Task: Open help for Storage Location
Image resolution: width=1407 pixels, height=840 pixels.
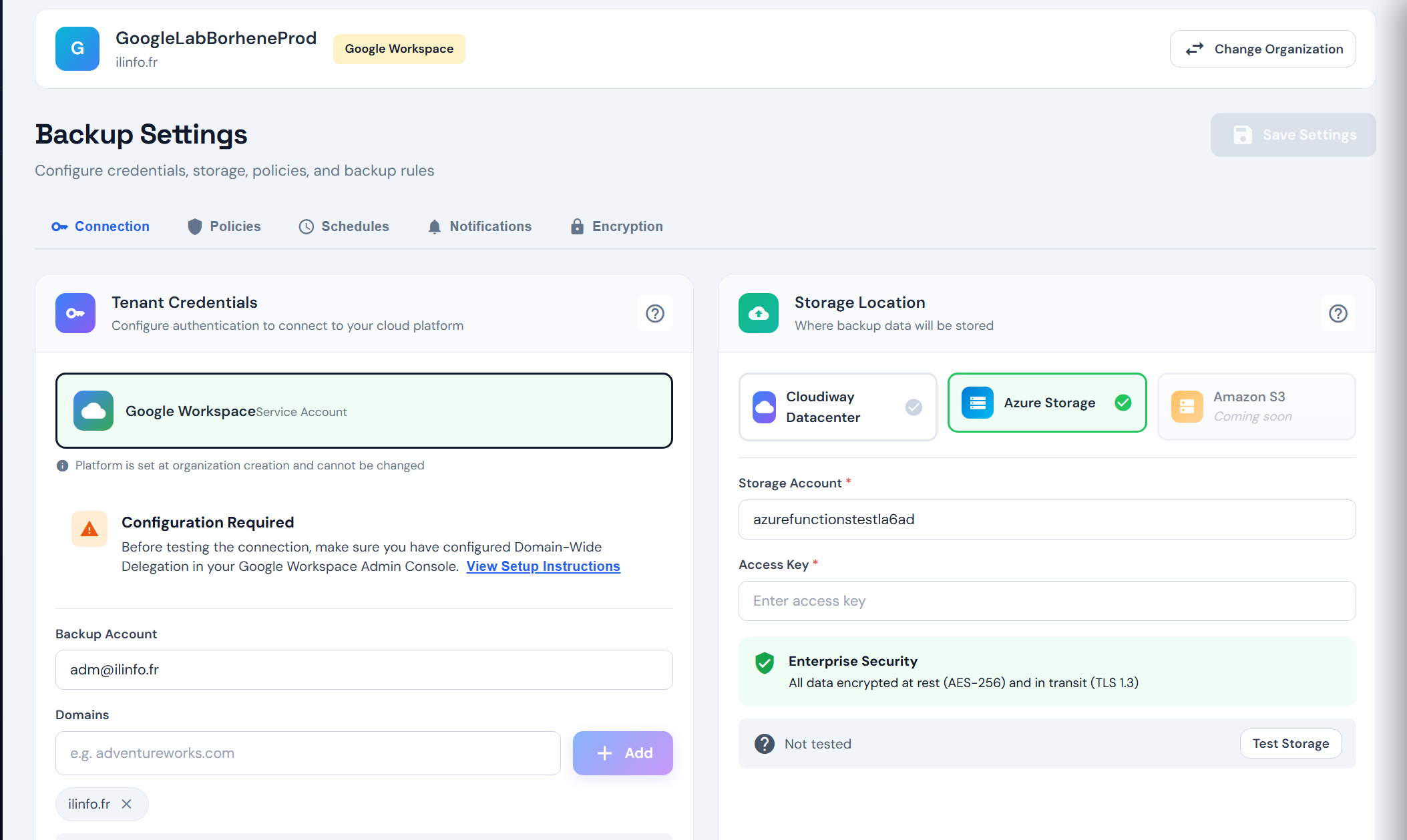Action: [x=1338, y=313]
